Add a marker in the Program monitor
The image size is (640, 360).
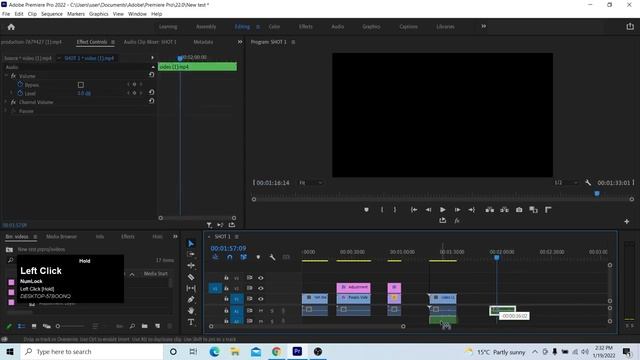point(366,210)
